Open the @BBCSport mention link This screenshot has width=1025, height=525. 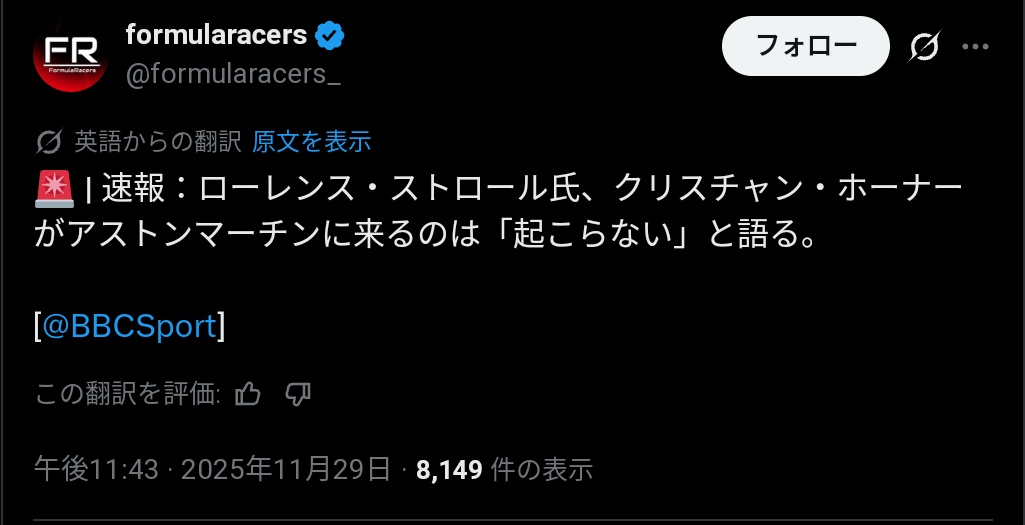point(129,326)
